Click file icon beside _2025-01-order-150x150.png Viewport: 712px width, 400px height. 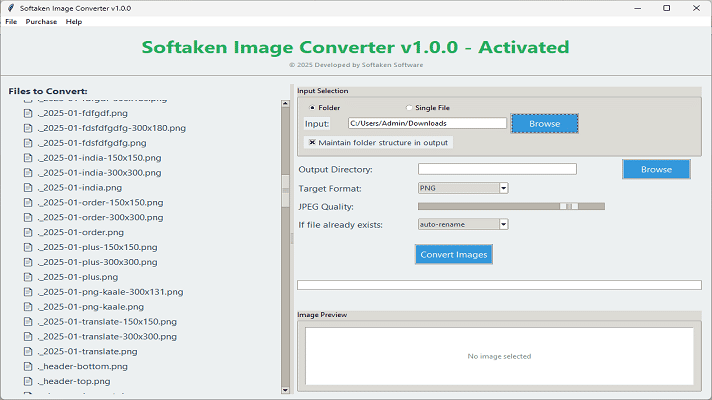28,202
